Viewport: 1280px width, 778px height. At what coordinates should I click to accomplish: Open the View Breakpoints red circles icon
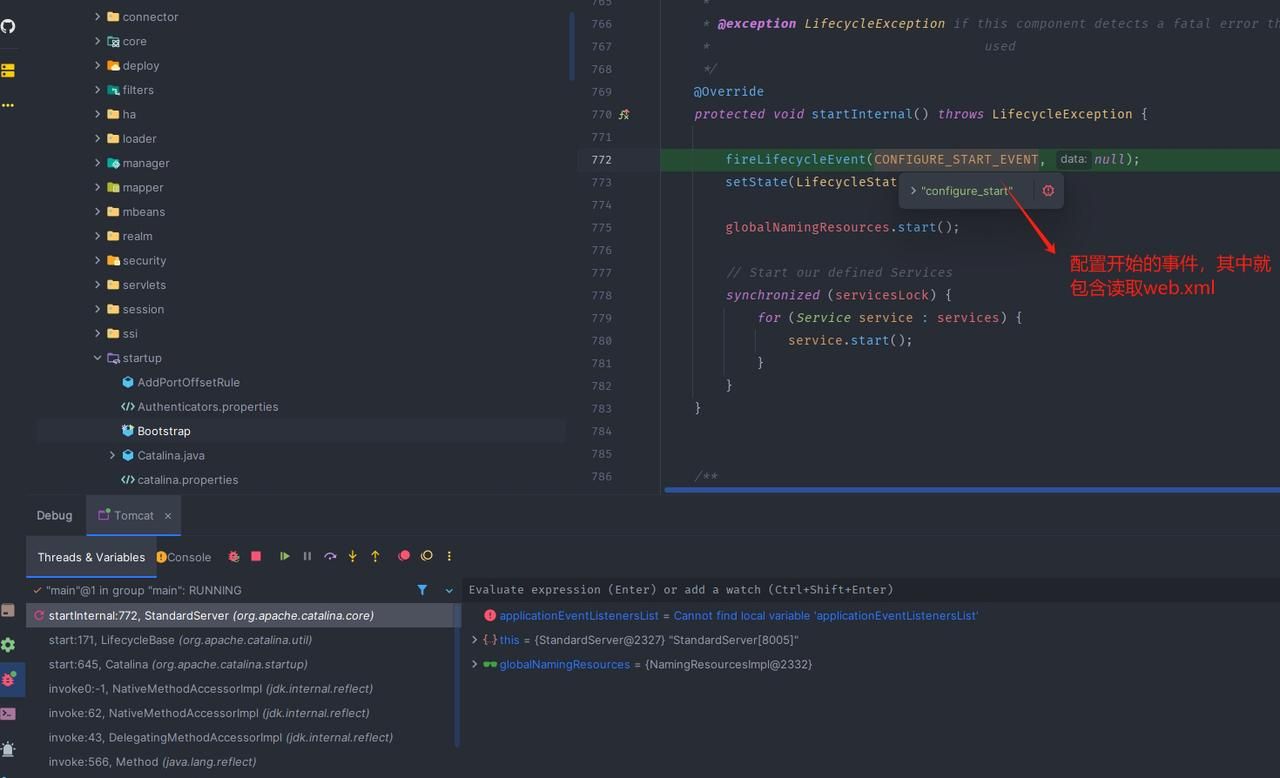coord(404,556)
